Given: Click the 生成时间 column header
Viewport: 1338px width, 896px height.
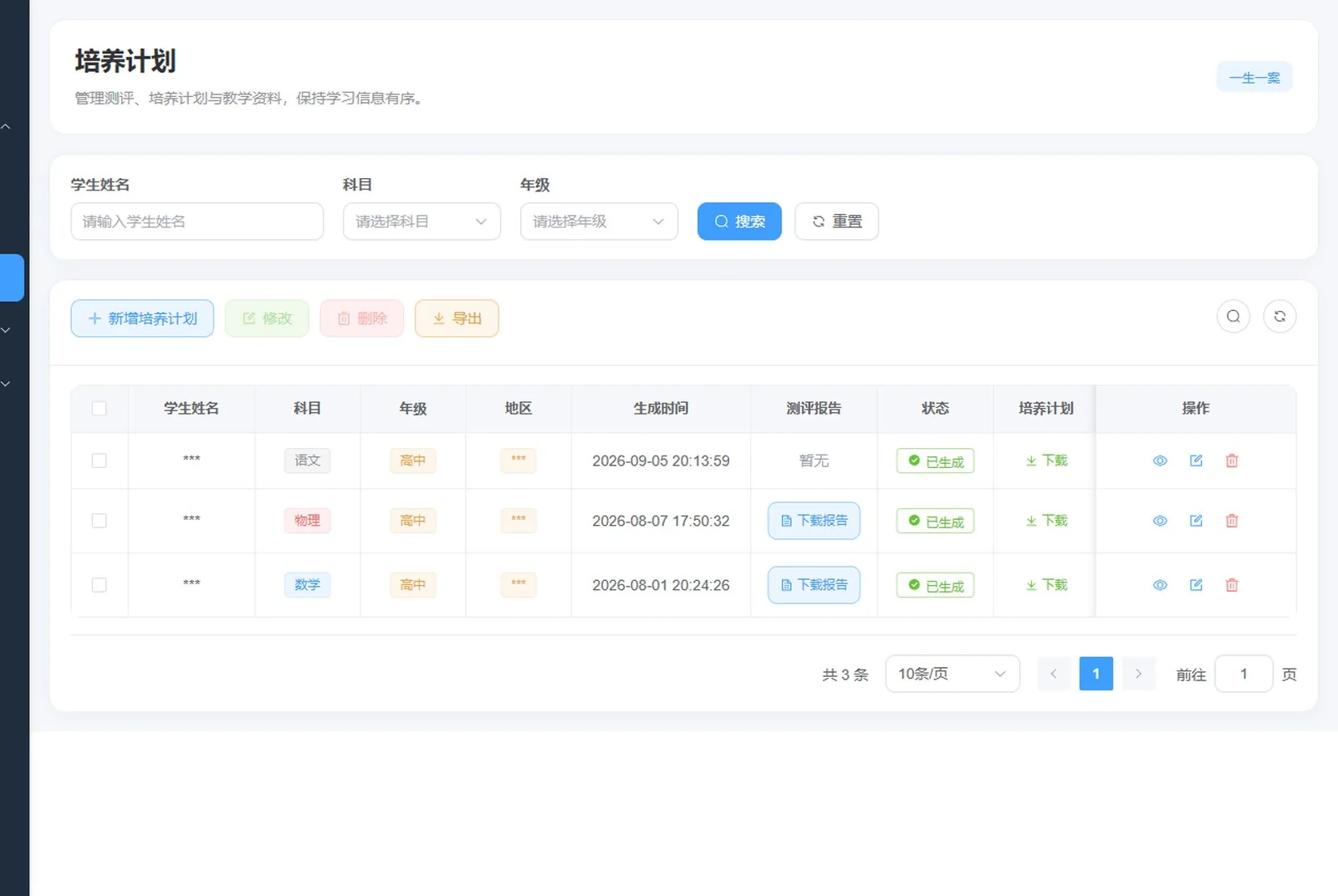Looking at the screenshot, I should 661,409.
